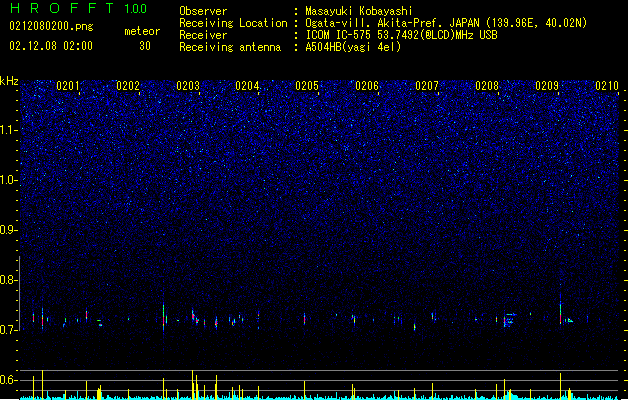Click time marker 0209 on spectrogram
The width and height of the screenshot is (629, 400).
[x=547, y=86]
